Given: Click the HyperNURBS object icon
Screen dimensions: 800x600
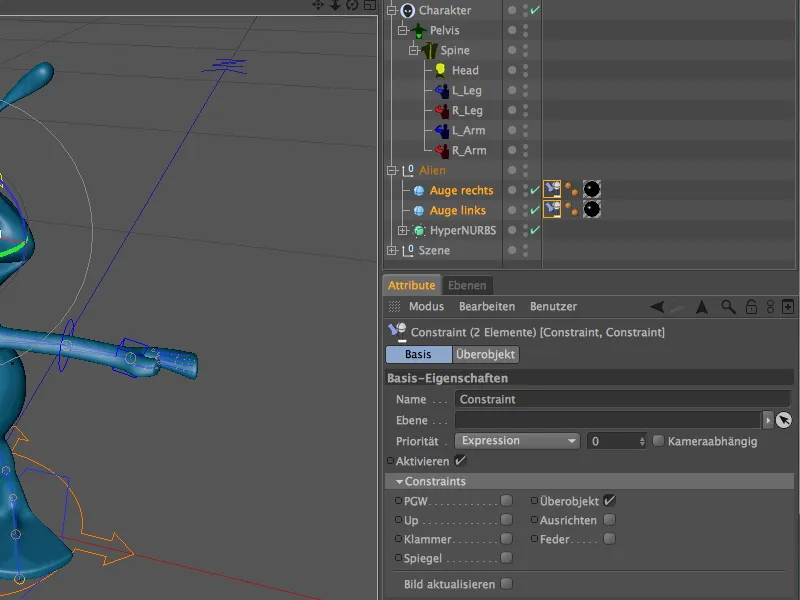Looking at the screenshot, I should pyautogui.click(x=419, y=231).
